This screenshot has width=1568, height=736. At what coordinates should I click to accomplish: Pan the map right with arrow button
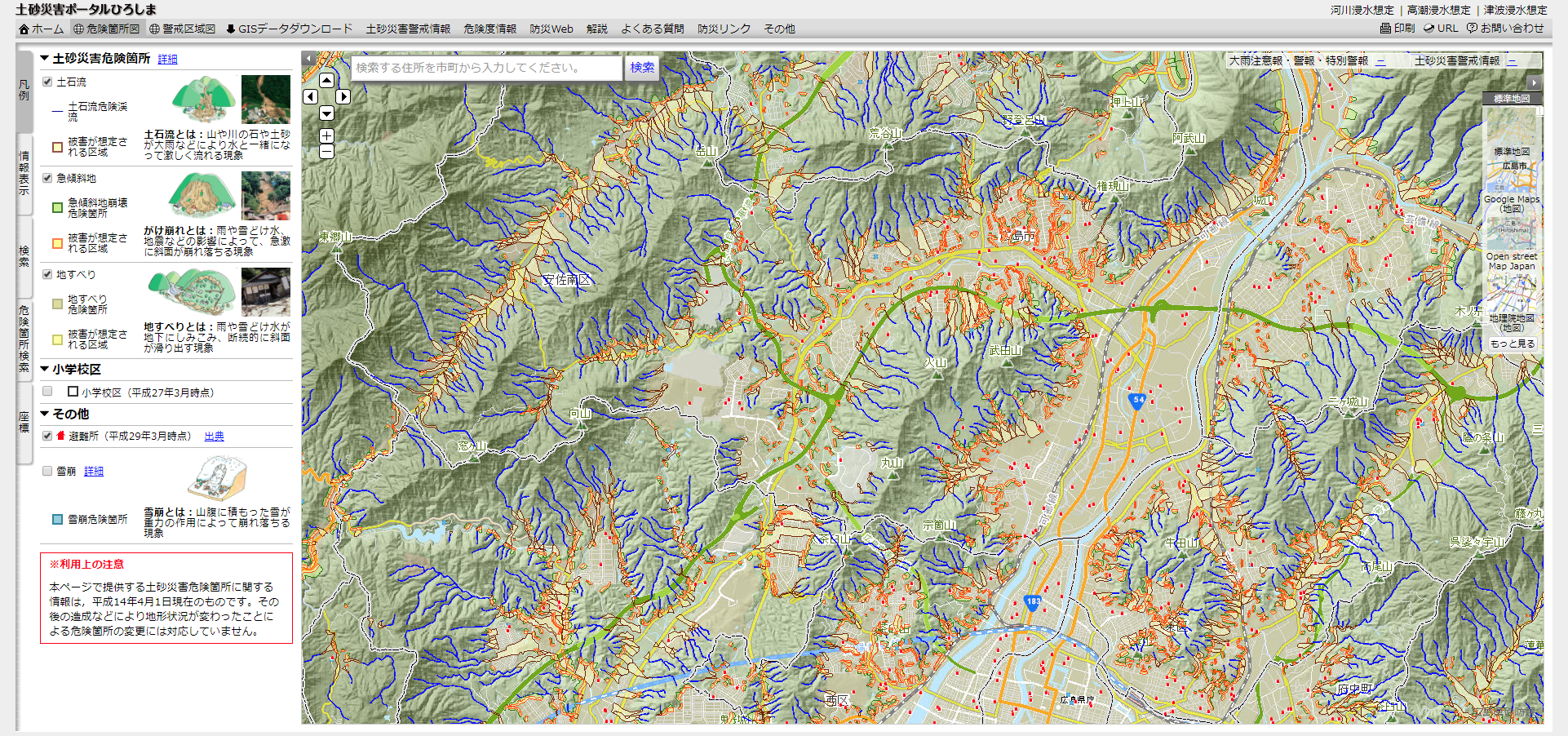pyautogui.click(x=343, y=97)
